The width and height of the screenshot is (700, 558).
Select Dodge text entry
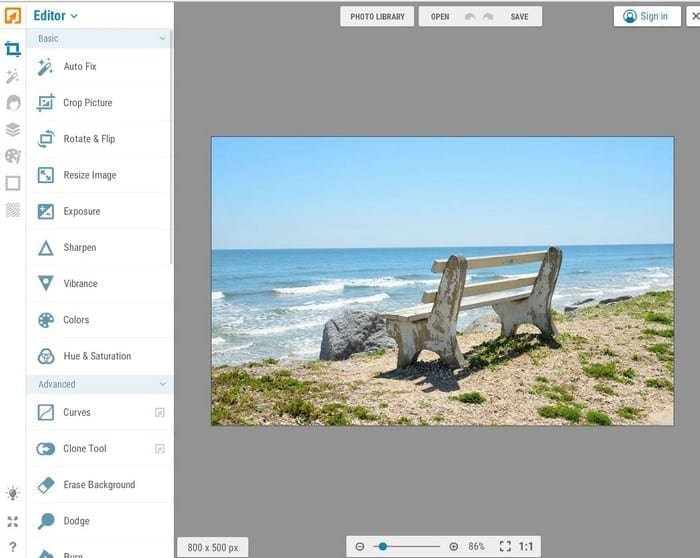click(76, 521)
